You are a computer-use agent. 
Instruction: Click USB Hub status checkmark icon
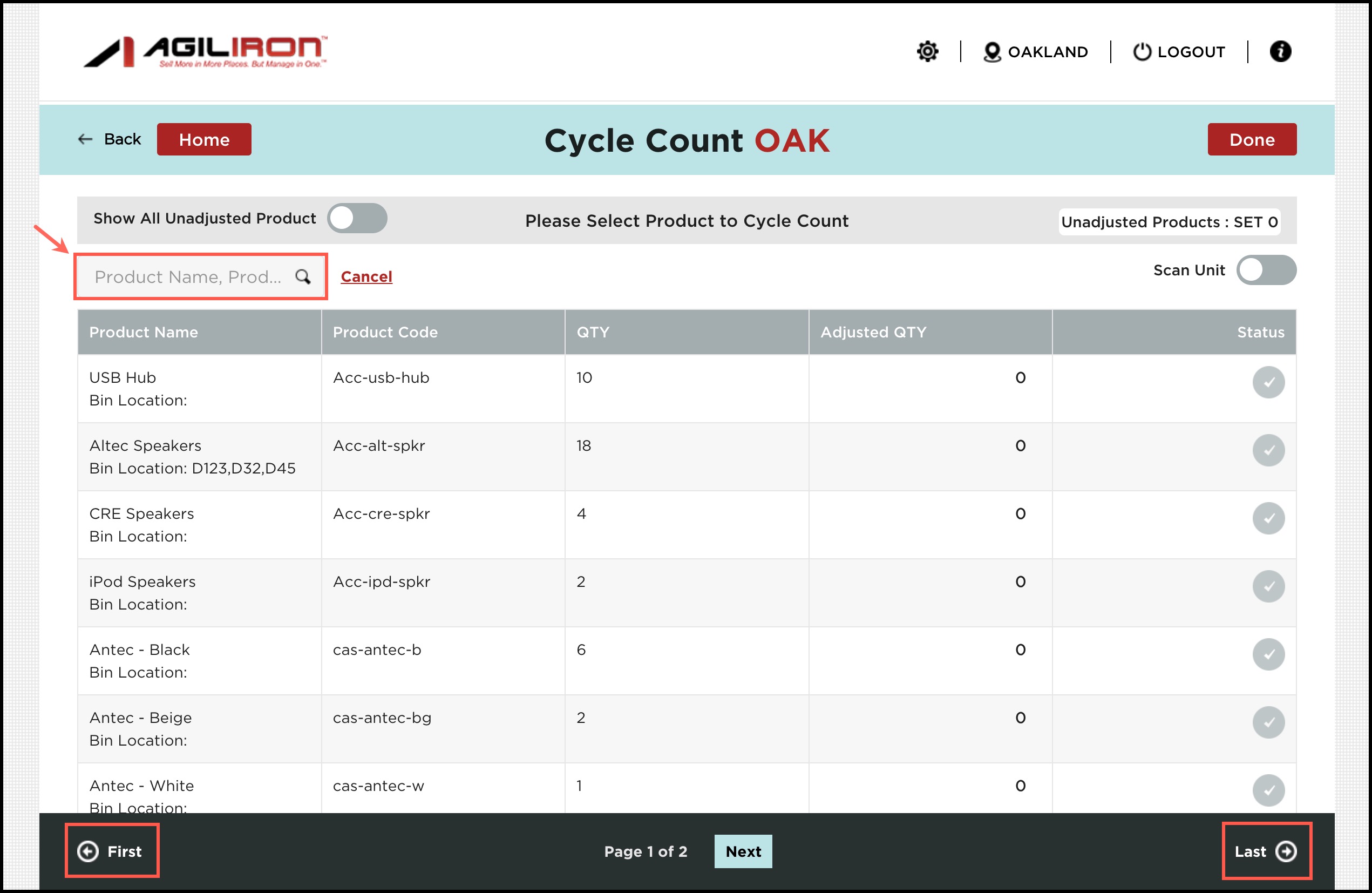tap(1268, 382)
